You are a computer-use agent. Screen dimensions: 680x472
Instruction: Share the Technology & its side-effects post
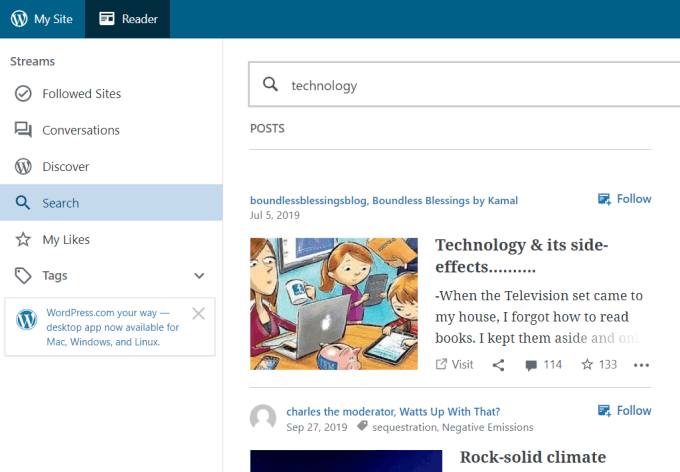point(498,365)
